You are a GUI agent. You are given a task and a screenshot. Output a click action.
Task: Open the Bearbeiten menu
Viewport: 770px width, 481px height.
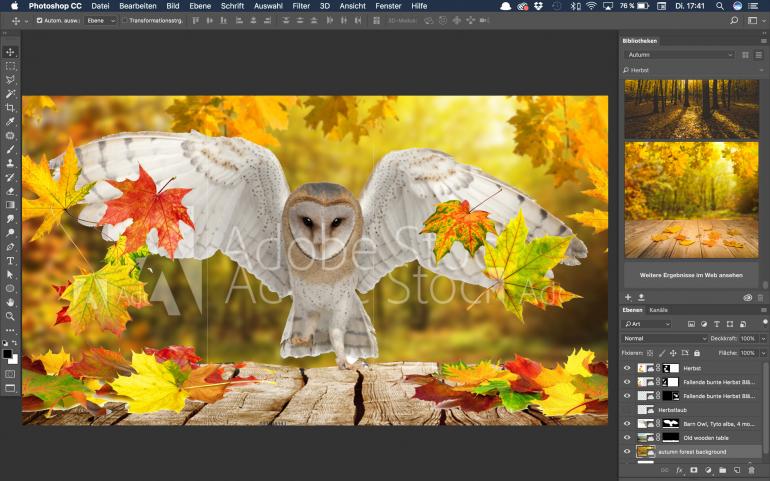click(x=138, y=6)
